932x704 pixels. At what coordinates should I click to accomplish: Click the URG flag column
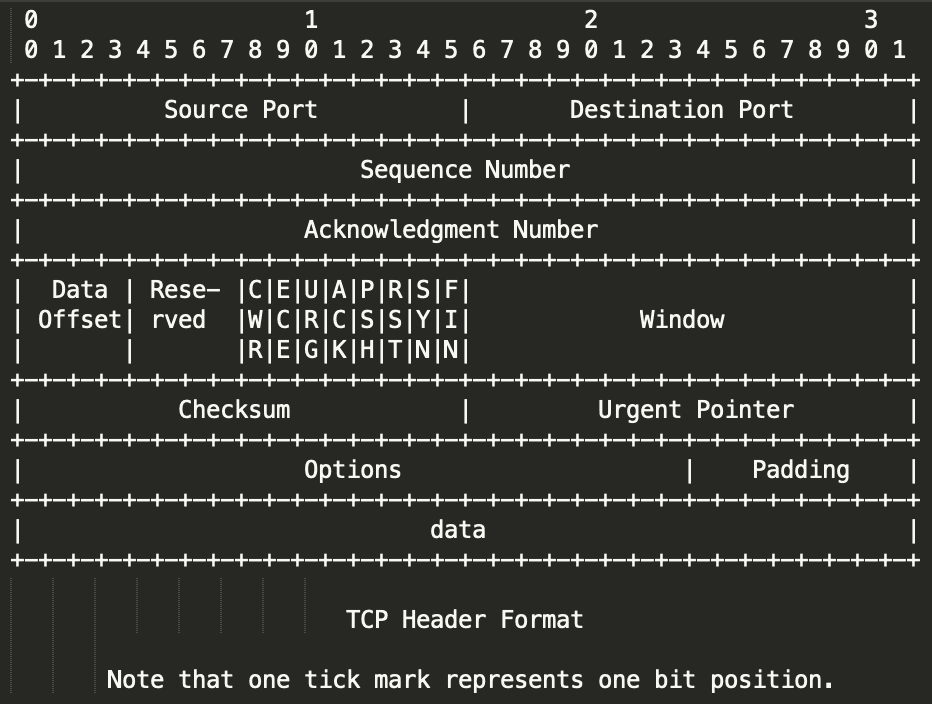click(x=311, y=320)
